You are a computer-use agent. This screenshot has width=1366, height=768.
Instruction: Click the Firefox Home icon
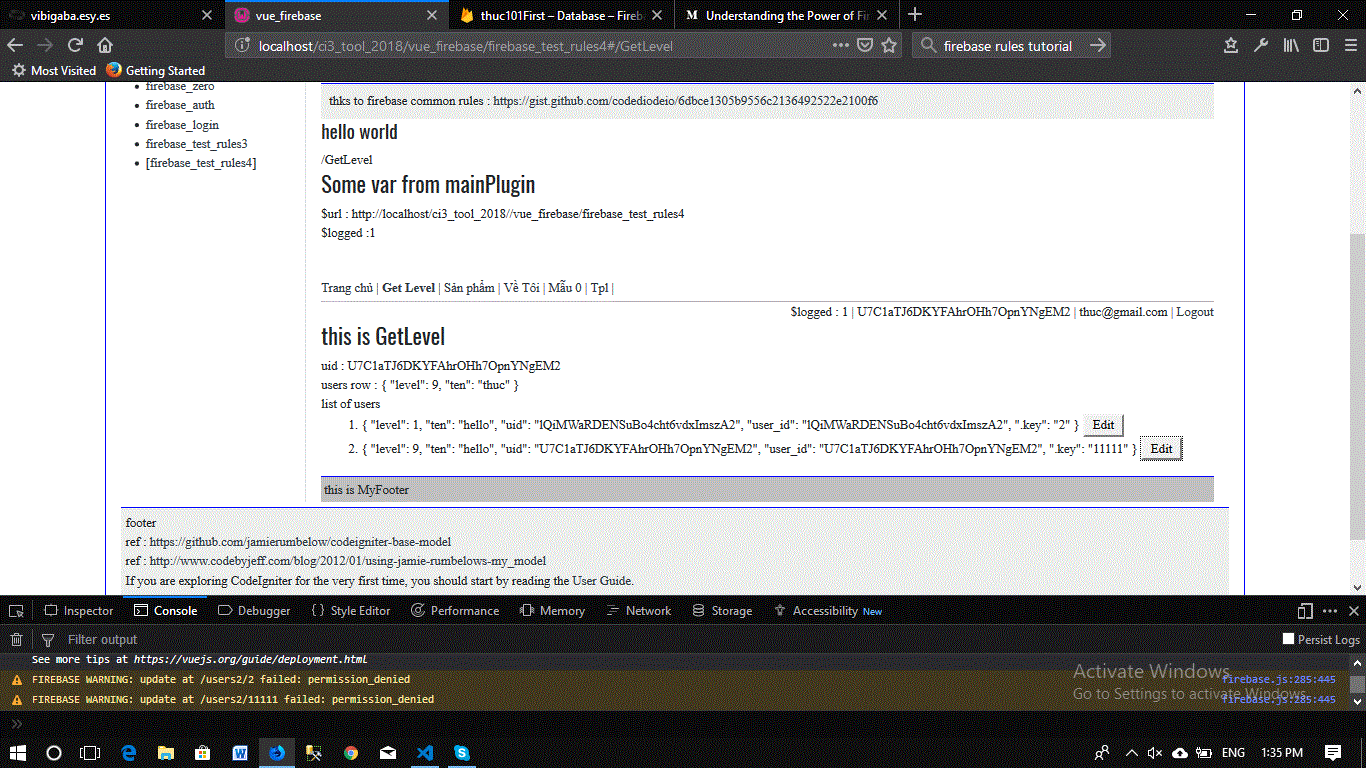pos(105,45)
